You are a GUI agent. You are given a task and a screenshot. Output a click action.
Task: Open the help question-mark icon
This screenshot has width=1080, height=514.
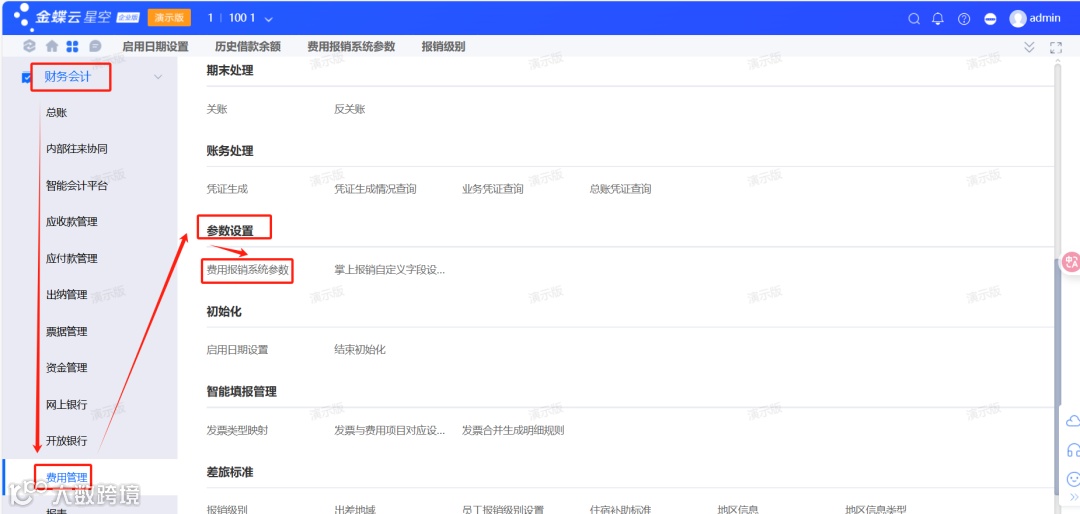pos(964,19)
